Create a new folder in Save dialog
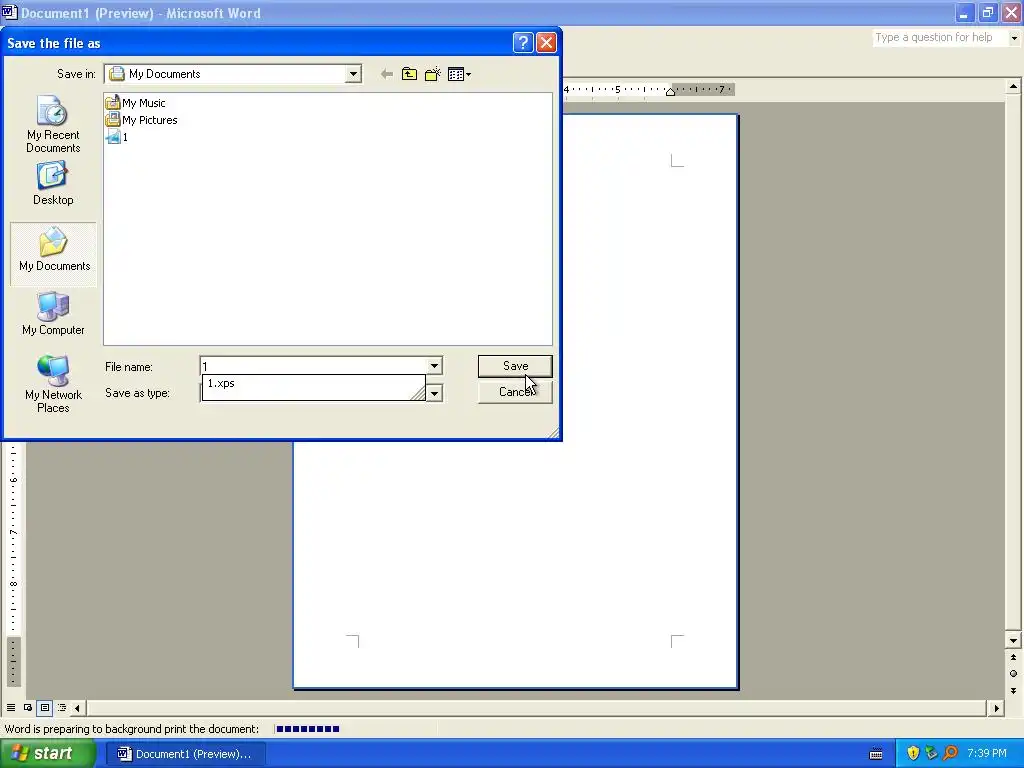This screenshot has width=1024, height=768. click(432, 74)
